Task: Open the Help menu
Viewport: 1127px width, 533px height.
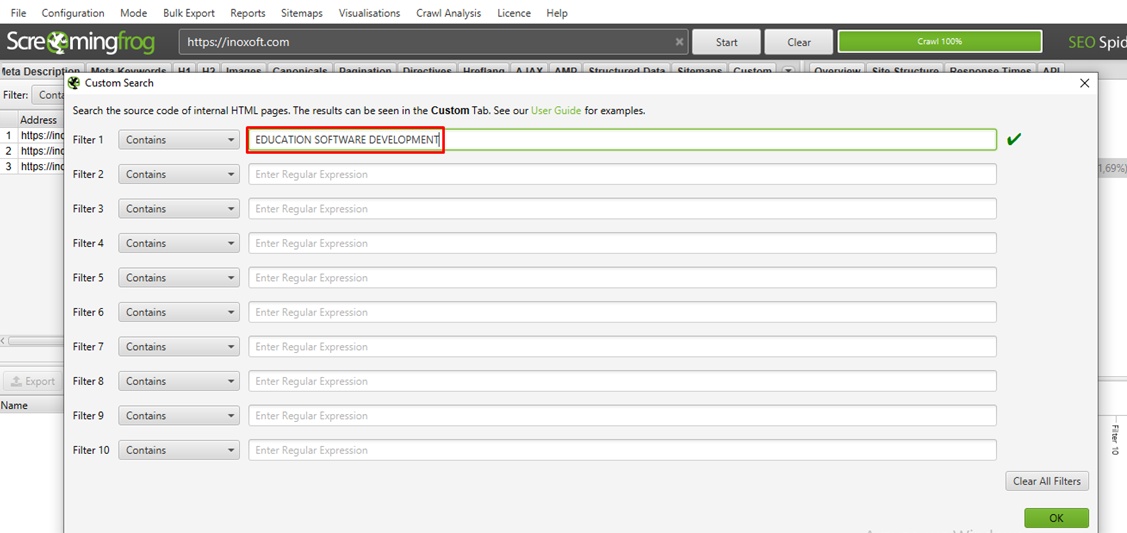Action: click(556, 13)
